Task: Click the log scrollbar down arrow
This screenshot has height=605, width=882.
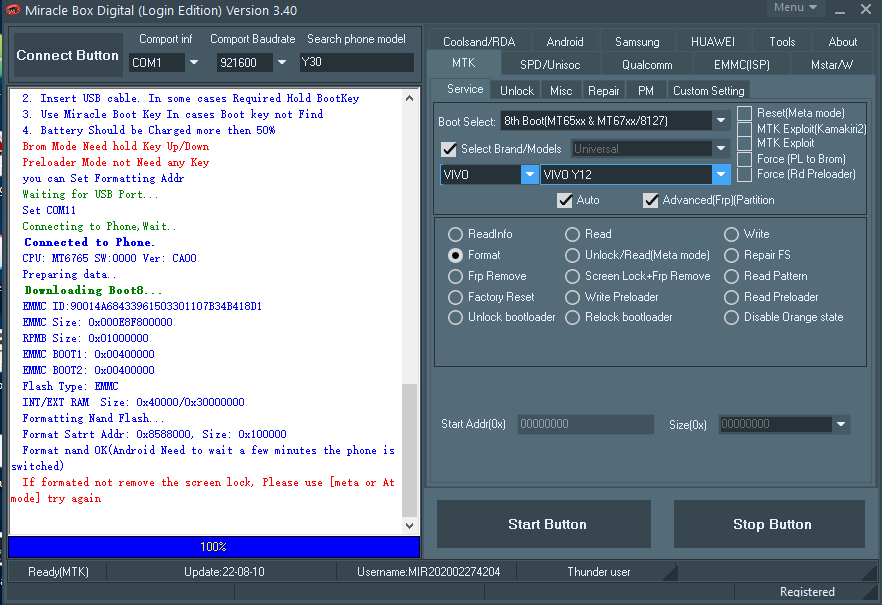Action: pos(410,526)
